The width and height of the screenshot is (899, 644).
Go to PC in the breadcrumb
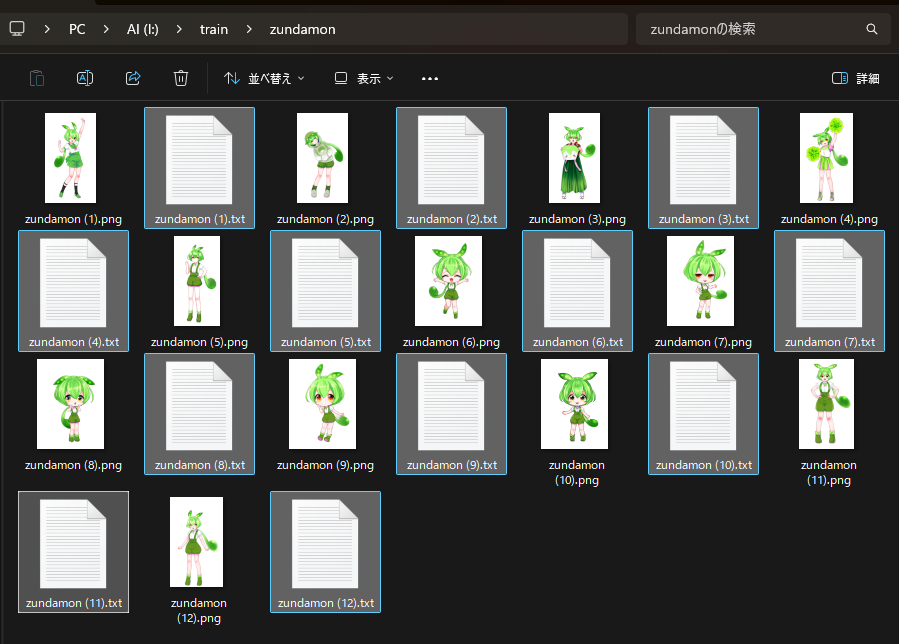[77, 29]
